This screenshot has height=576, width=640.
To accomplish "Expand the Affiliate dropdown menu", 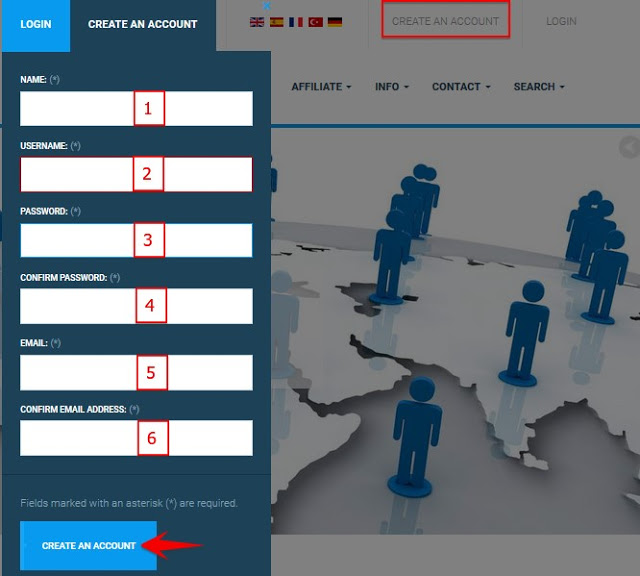I will pyautogui.click(x=321, y=87).
